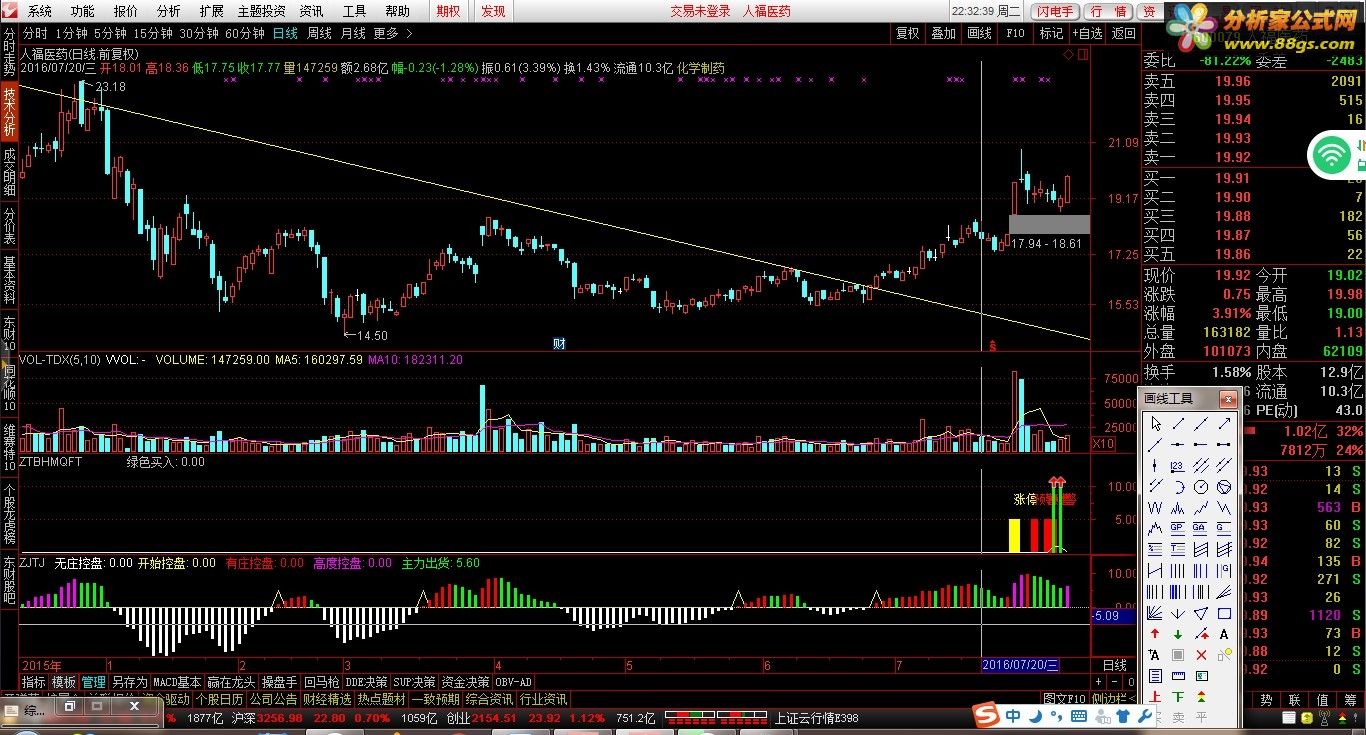Screen dimensions: 1366x735
Task: Add stock with +自选 button
Action: pyautogui.click(x=1087, y=33)
